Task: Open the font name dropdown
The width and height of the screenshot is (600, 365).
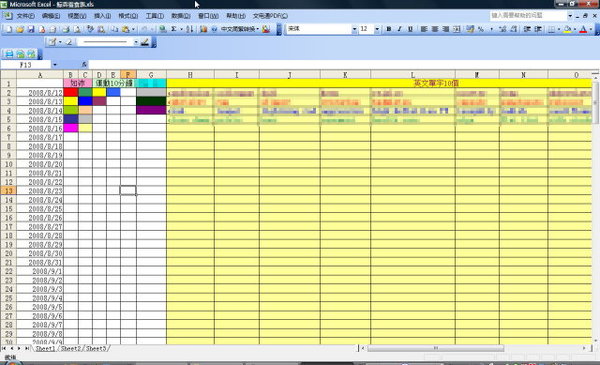Action: pyautogui.click(x=354, y=29)
